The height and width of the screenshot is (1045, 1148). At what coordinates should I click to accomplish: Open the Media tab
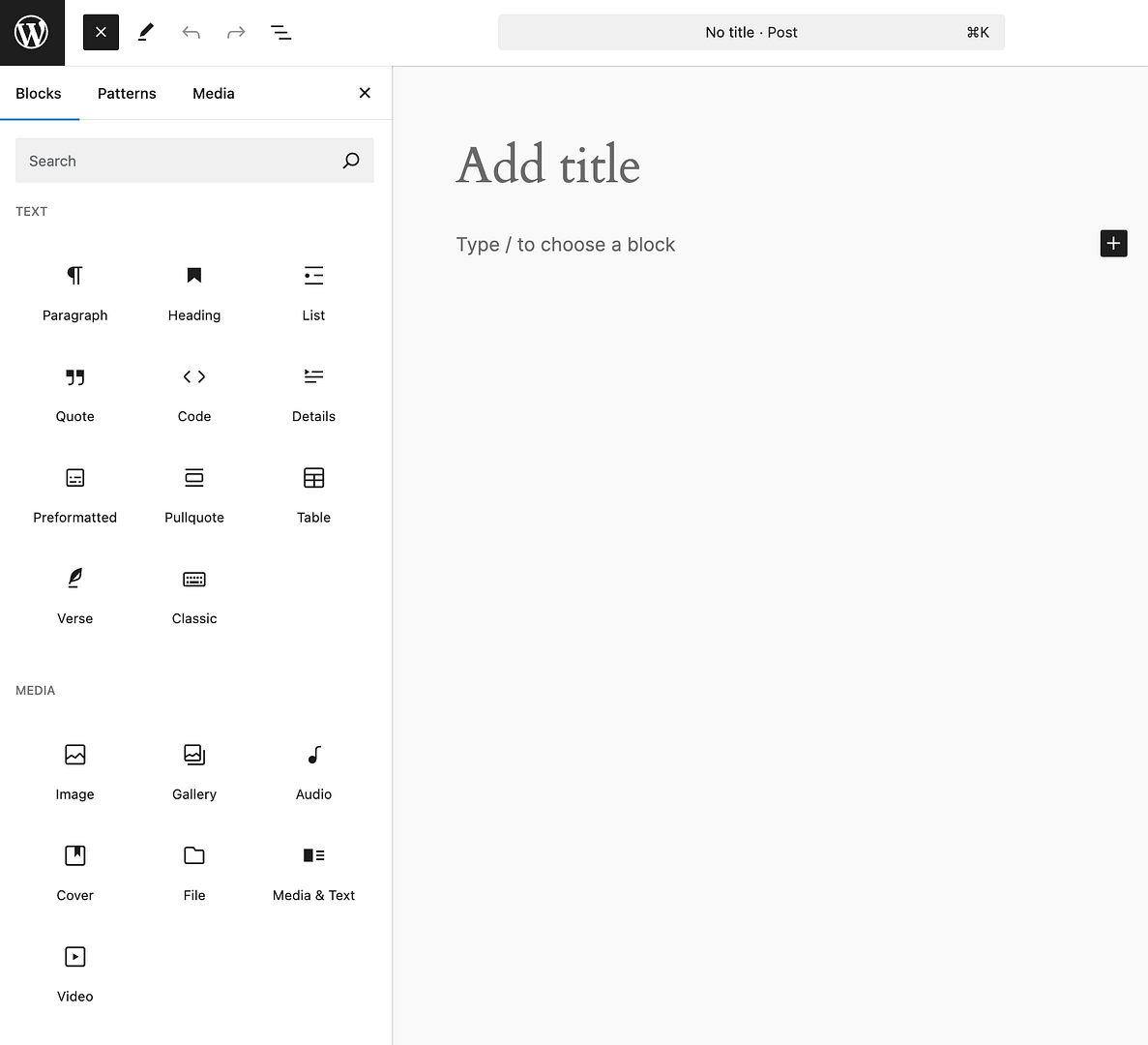pyautogui.click(x=214, y=93)
